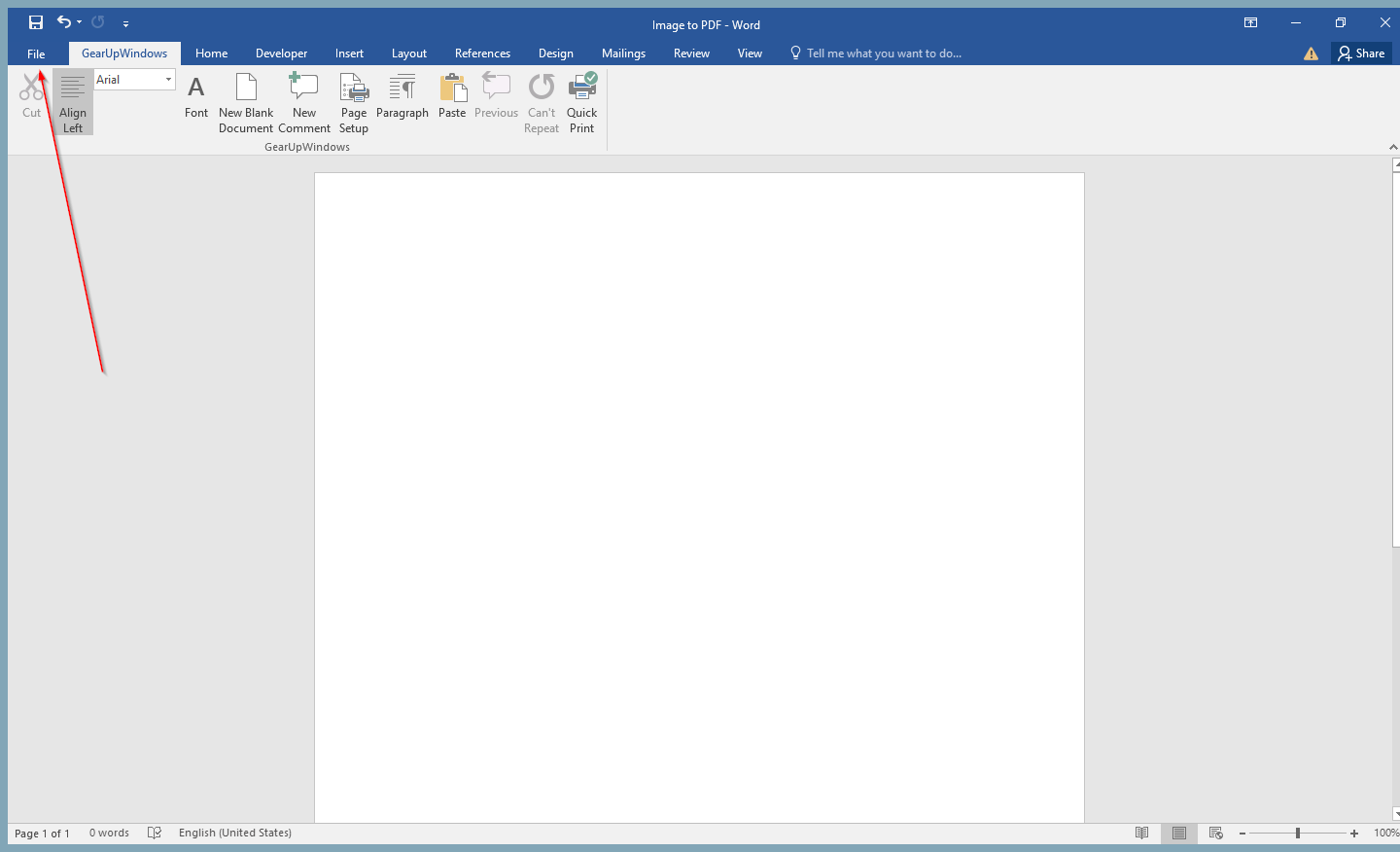Expand the font name dropdown arrow
The height and width of the screenshot is (852, 1400).
click(168, 80)
